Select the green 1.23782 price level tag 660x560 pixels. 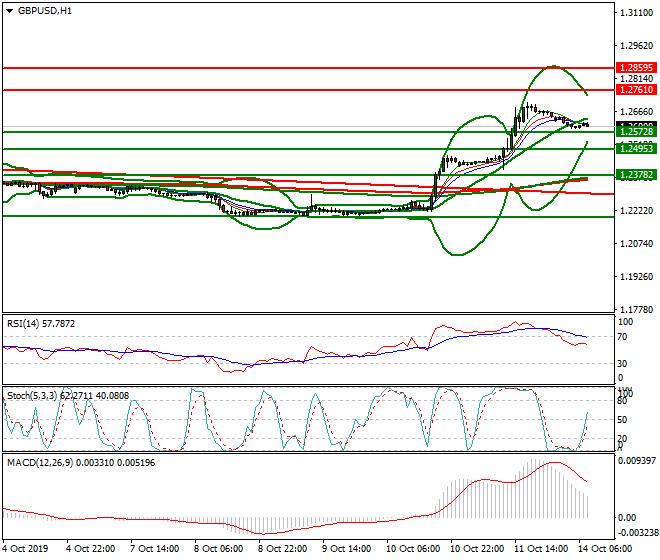634,174
